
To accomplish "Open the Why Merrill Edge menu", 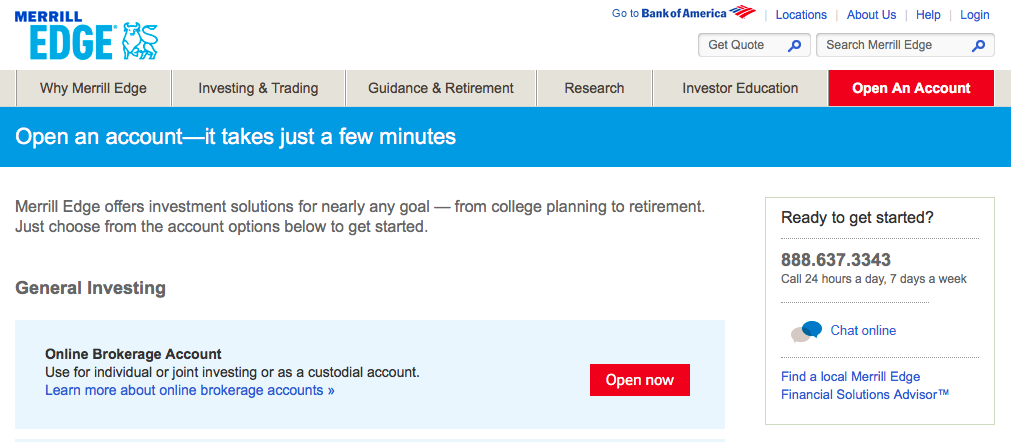I will (x=93, y=88).
